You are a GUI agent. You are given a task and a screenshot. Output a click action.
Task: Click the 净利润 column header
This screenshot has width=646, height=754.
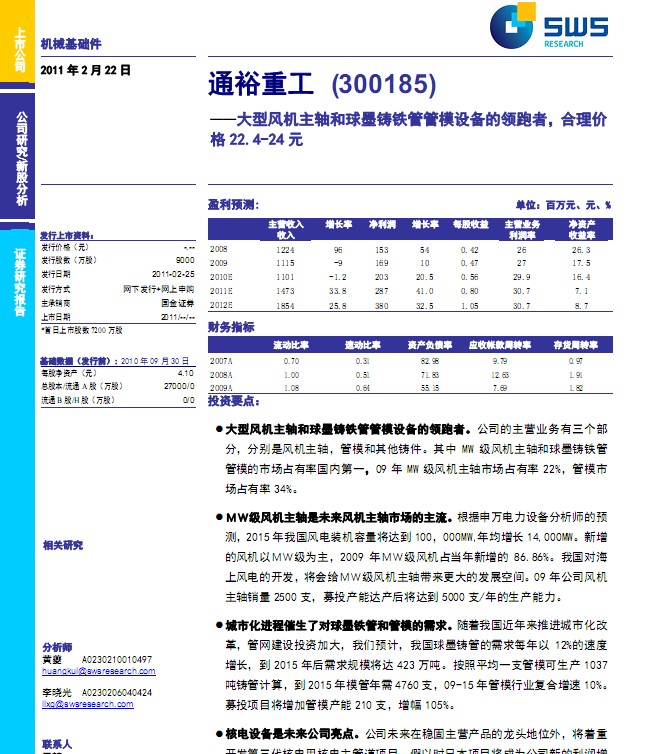(382, 225)
